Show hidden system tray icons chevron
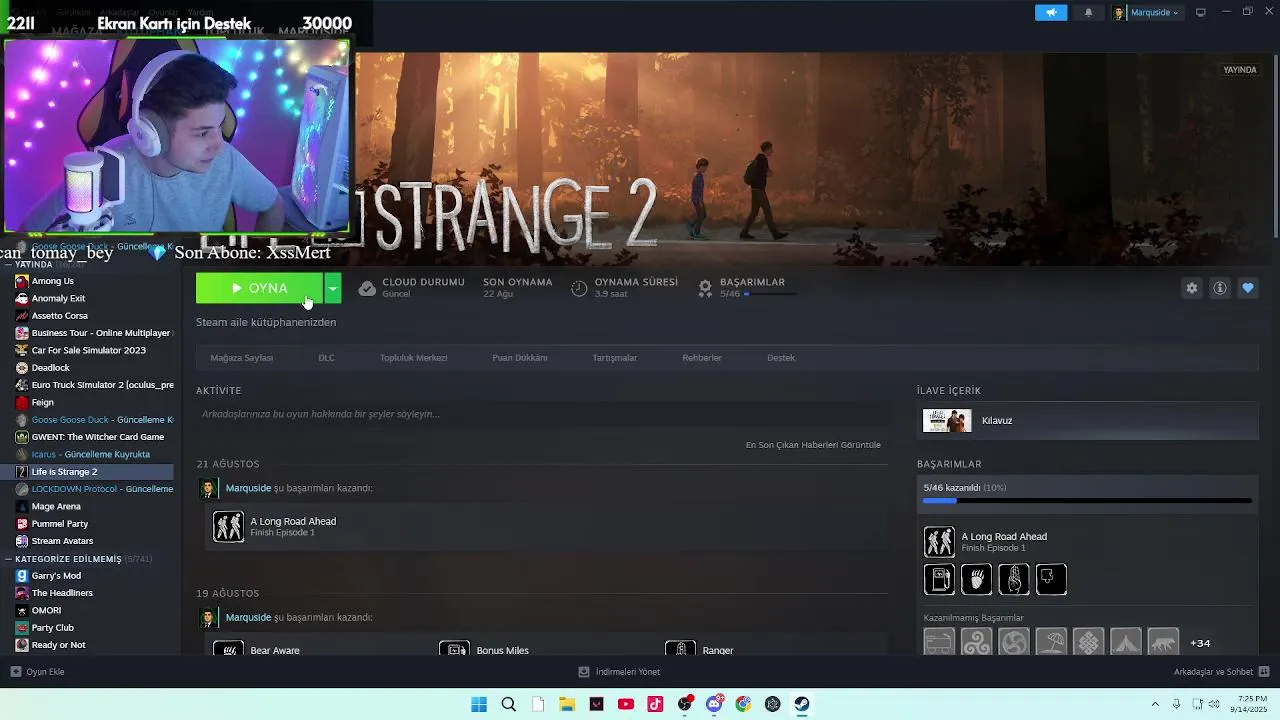 click(x=1155, y=704)
